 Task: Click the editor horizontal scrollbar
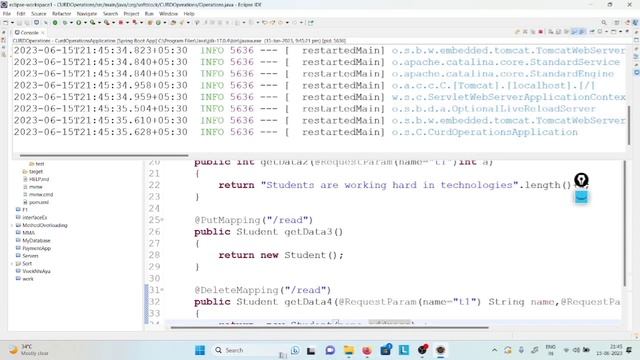(x=329, y=327)
